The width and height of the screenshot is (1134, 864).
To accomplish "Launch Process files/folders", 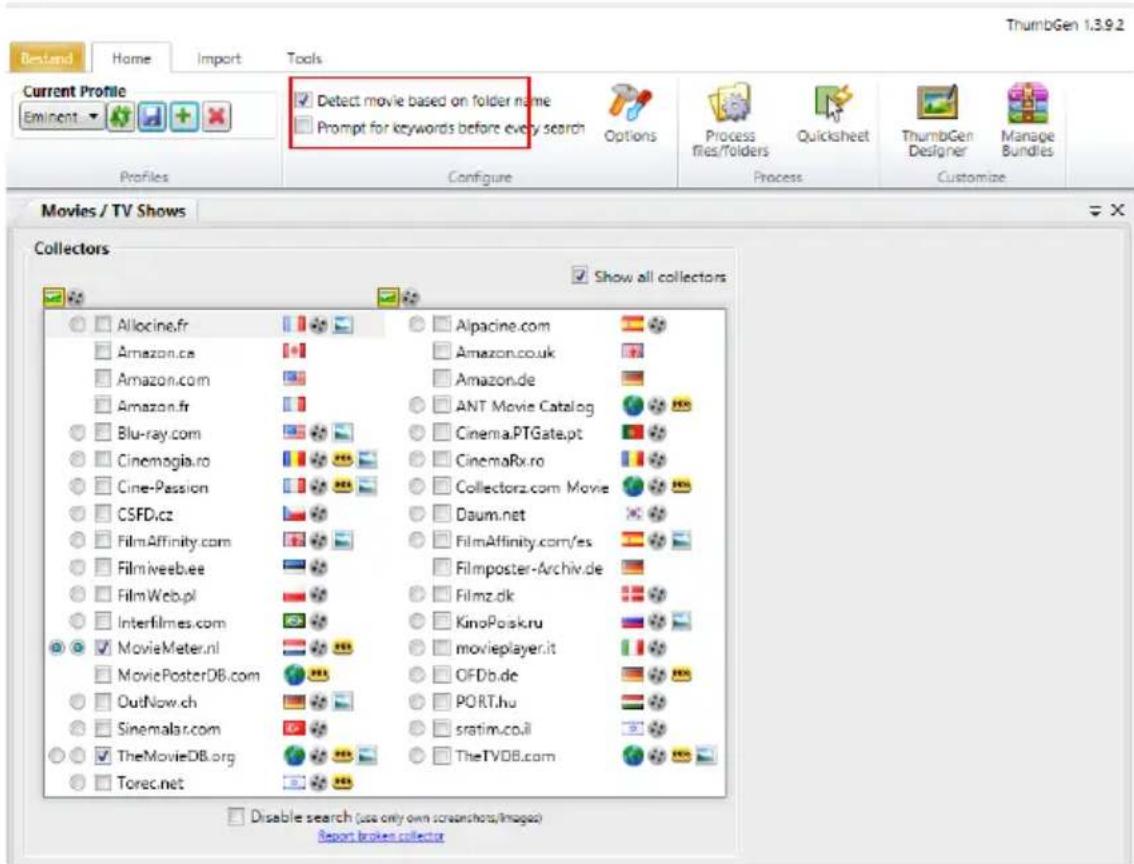I will 730,121.
